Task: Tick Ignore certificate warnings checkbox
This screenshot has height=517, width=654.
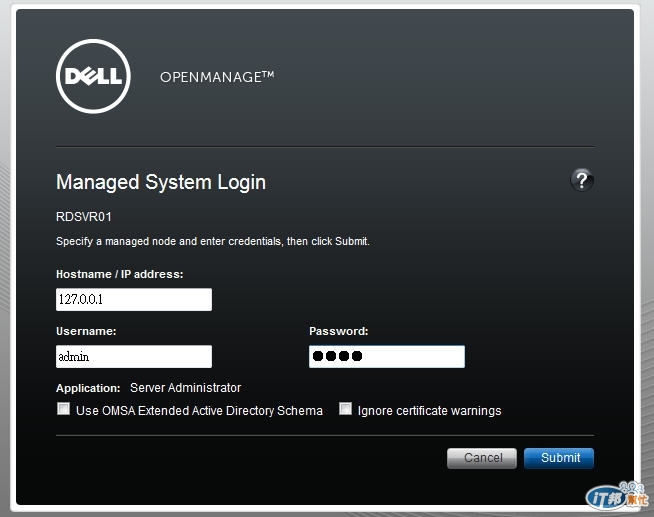Action: pyautogui.click(x=345, y=409)
